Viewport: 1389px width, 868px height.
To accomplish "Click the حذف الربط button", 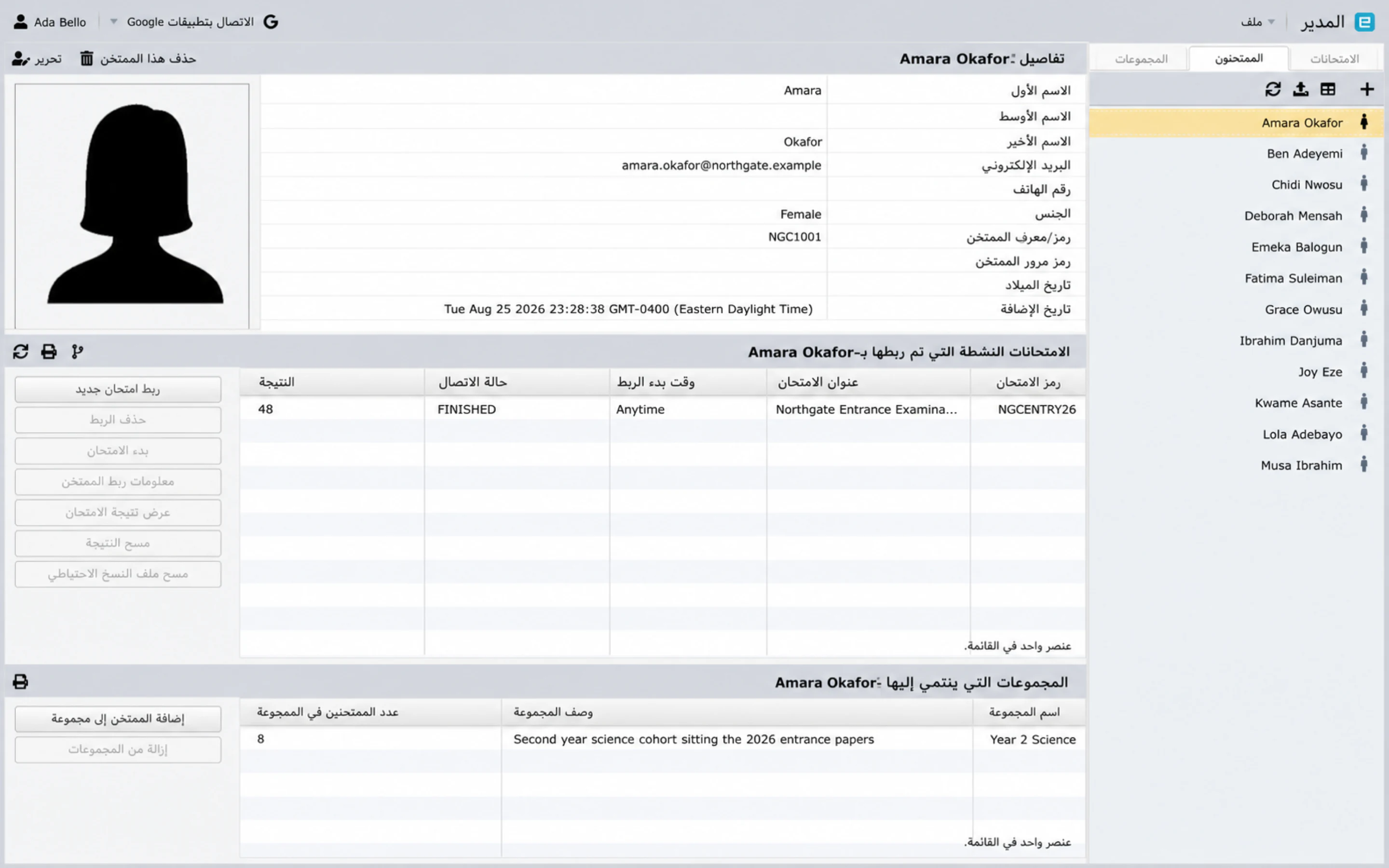I will click(x=118, y=420).
